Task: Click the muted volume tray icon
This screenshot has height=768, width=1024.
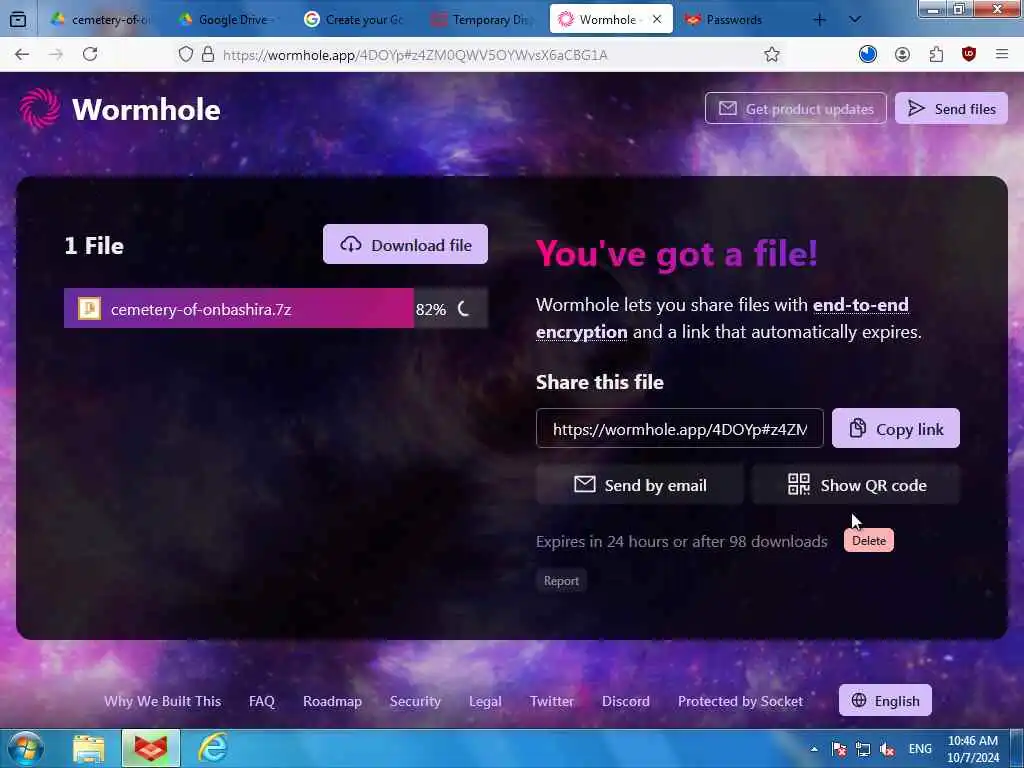Action: 887,749
